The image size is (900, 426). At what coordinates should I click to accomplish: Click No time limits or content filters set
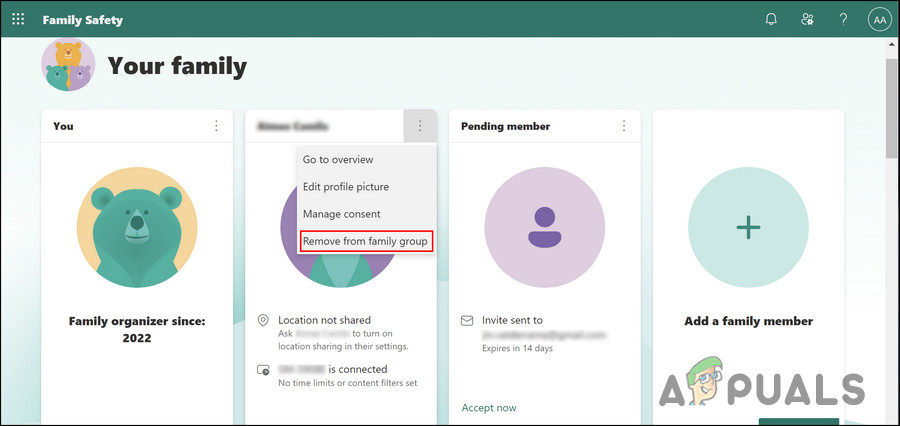pos(348,382)
